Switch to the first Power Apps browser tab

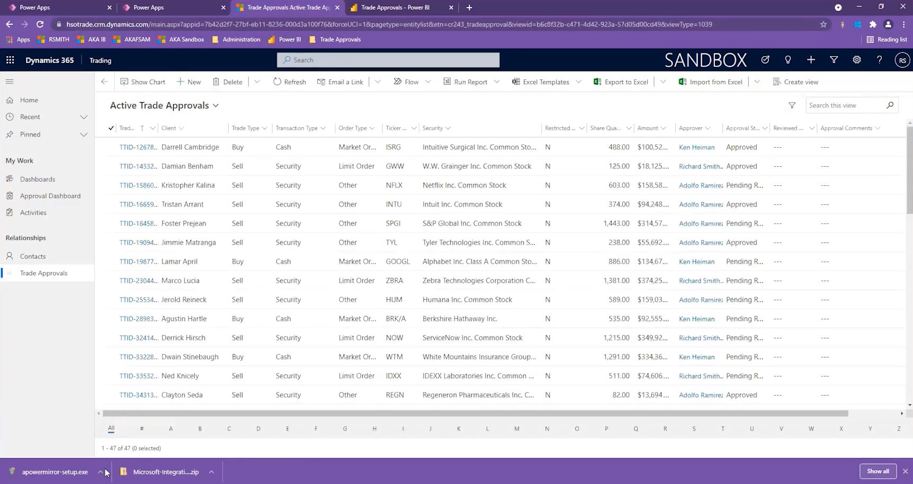coord(58,8)
